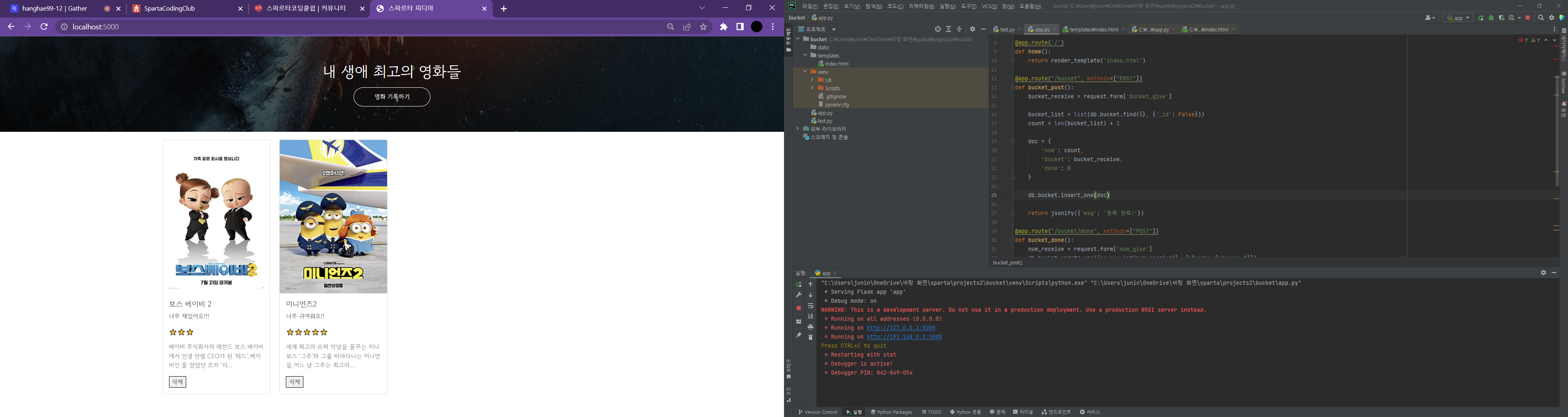Collapse the bucket project root folder
Image resolution: width=1568 pixels, height=417 pixels.
pos(797,40)
